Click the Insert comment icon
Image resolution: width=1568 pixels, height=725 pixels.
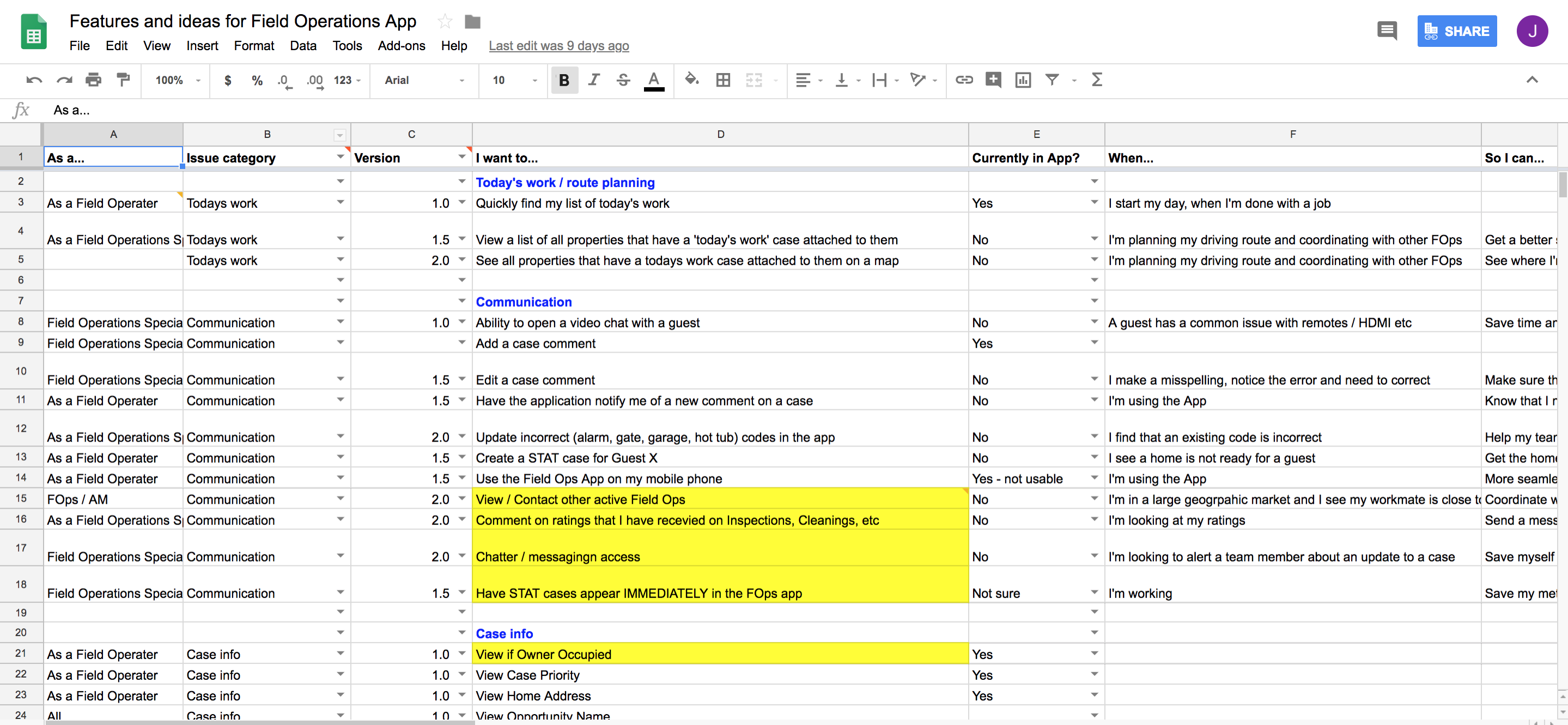click(993, 80)
